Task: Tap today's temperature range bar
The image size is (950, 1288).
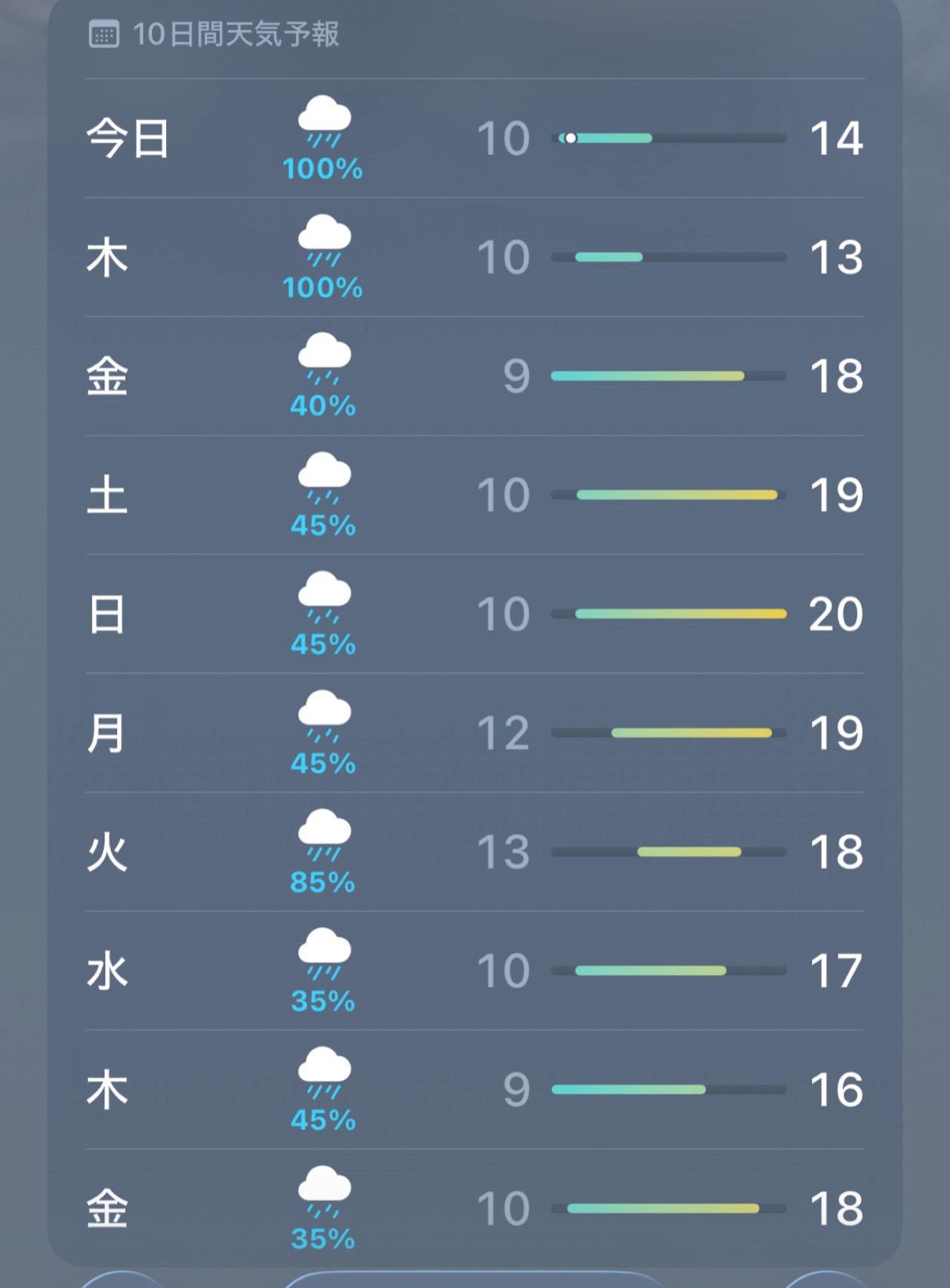Action: tap(668, 138)
